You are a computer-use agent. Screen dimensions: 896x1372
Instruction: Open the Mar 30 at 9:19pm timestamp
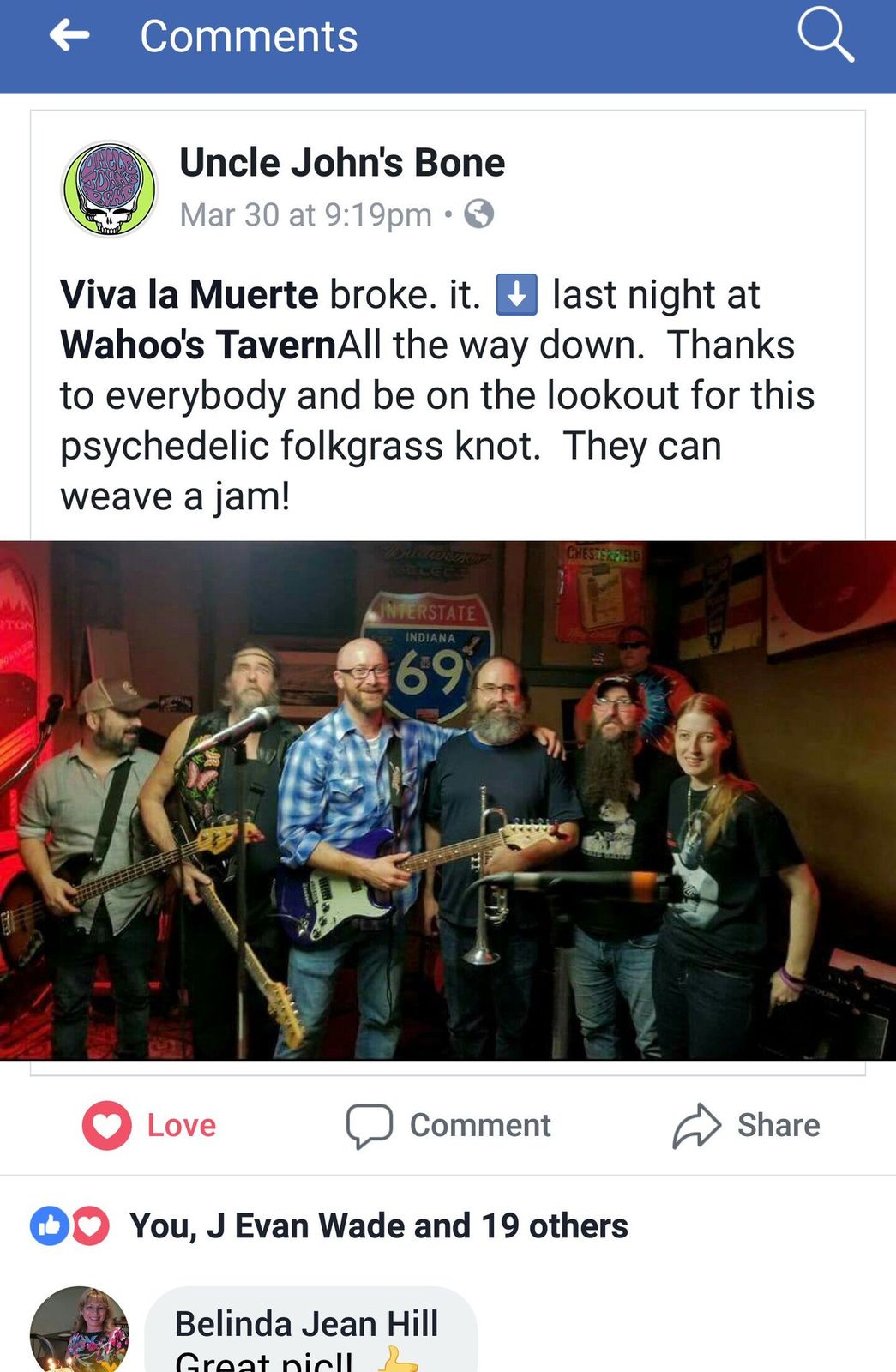click(305, 214)
